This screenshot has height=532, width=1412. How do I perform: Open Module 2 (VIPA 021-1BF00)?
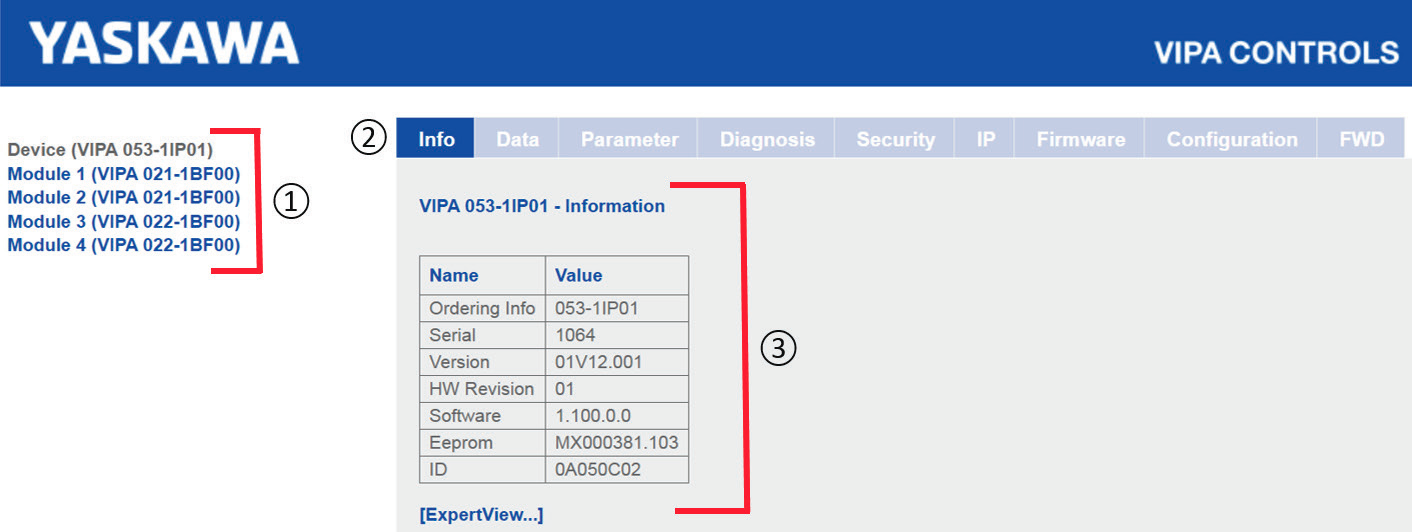coord(124,197)
